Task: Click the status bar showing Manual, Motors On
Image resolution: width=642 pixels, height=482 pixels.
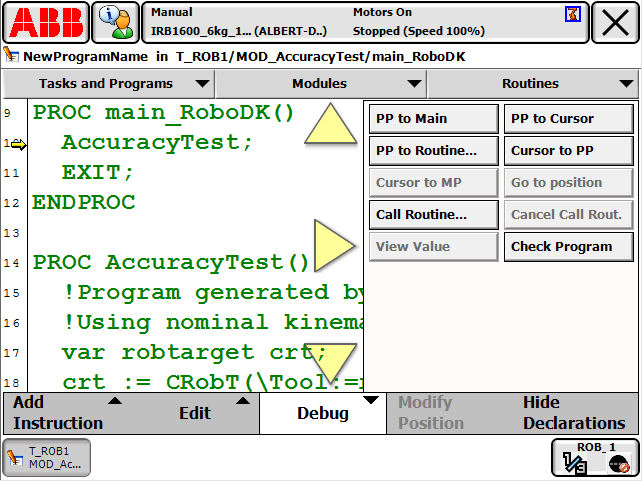Action: (365, 22)
